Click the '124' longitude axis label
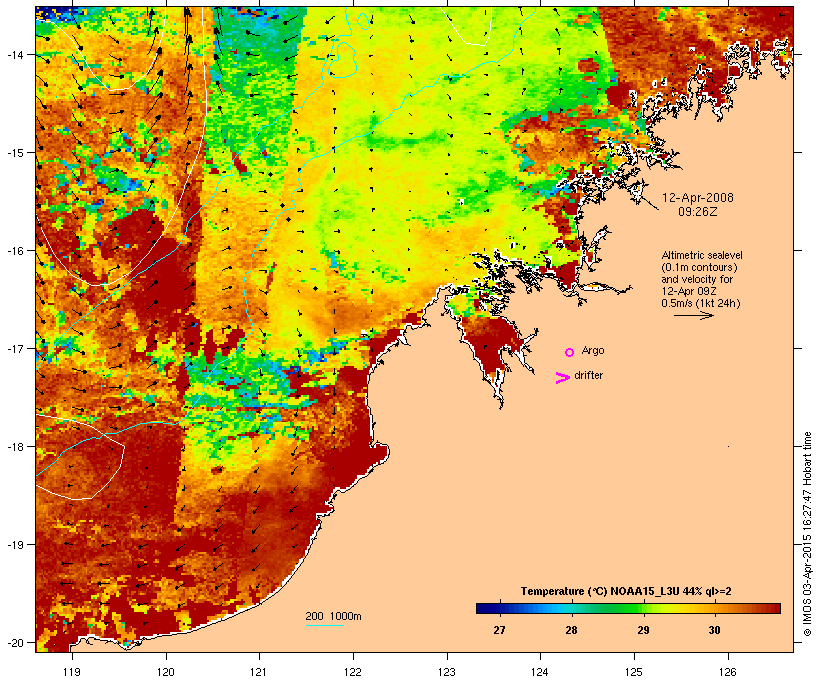Screen dimensions: 820x680 tap(540, 672)
